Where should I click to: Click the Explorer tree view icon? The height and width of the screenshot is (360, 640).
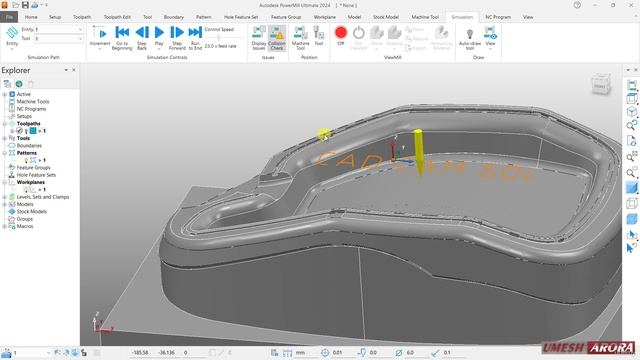[x=7, y=84]
